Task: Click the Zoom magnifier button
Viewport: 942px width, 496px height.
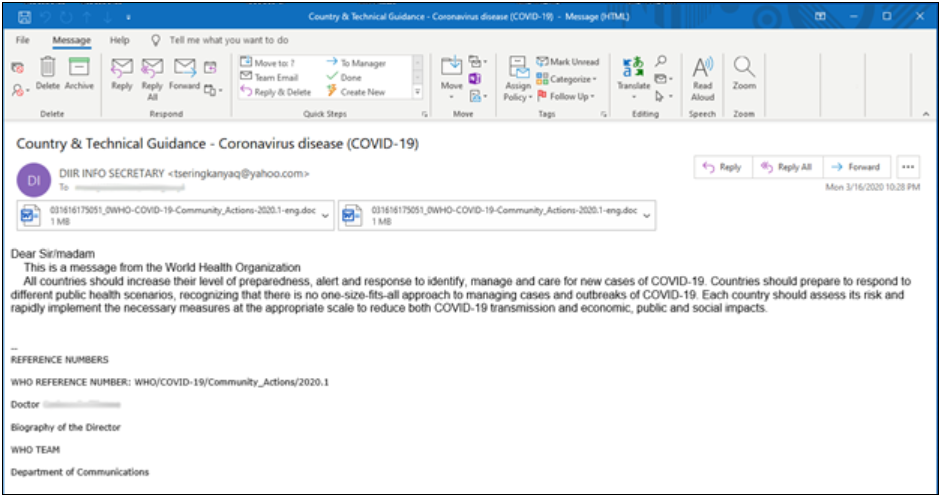Action: pyautogui.click(x=744, y=74)
